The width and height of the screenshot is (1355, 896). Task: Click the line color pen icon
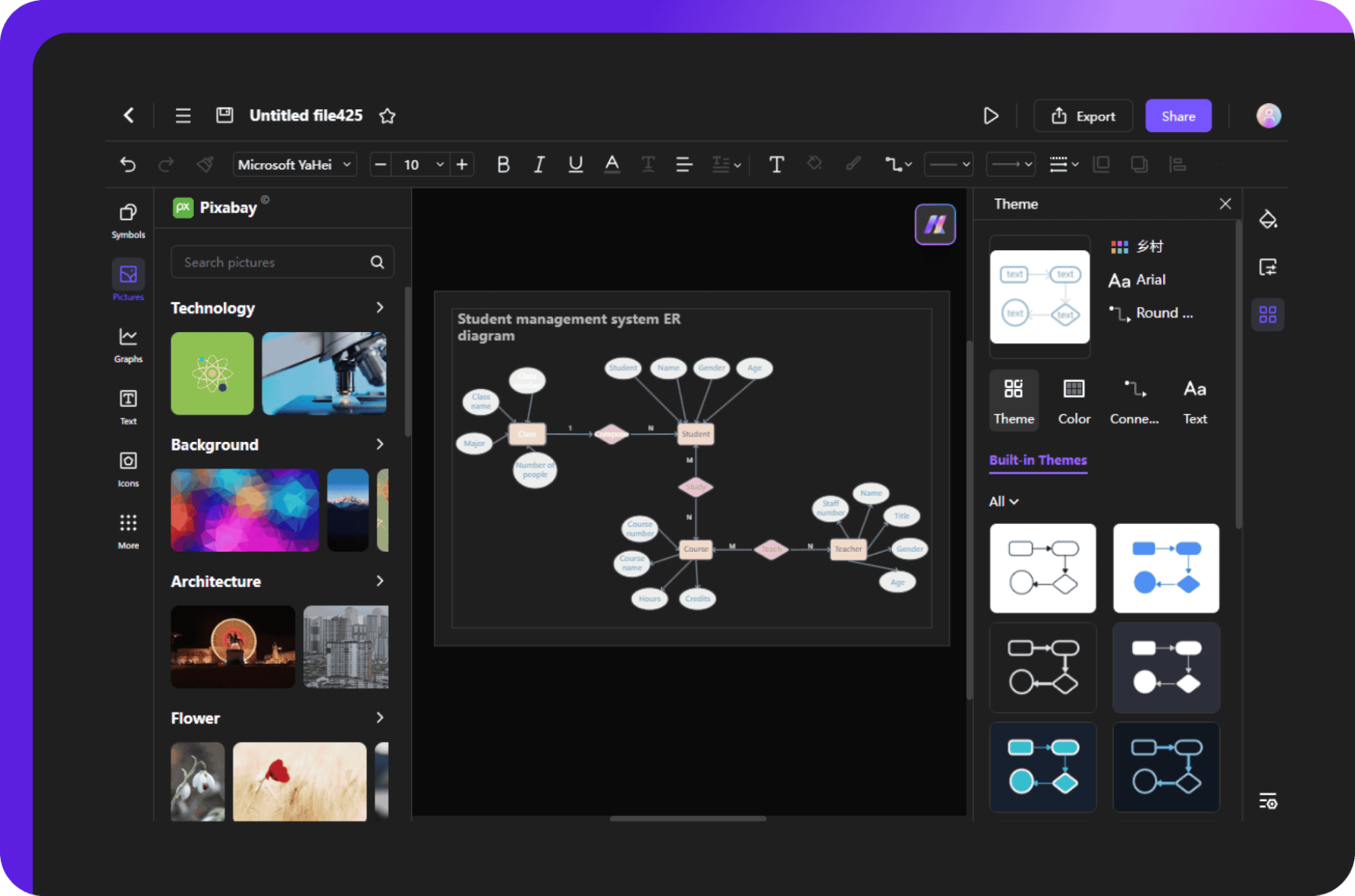853,164
